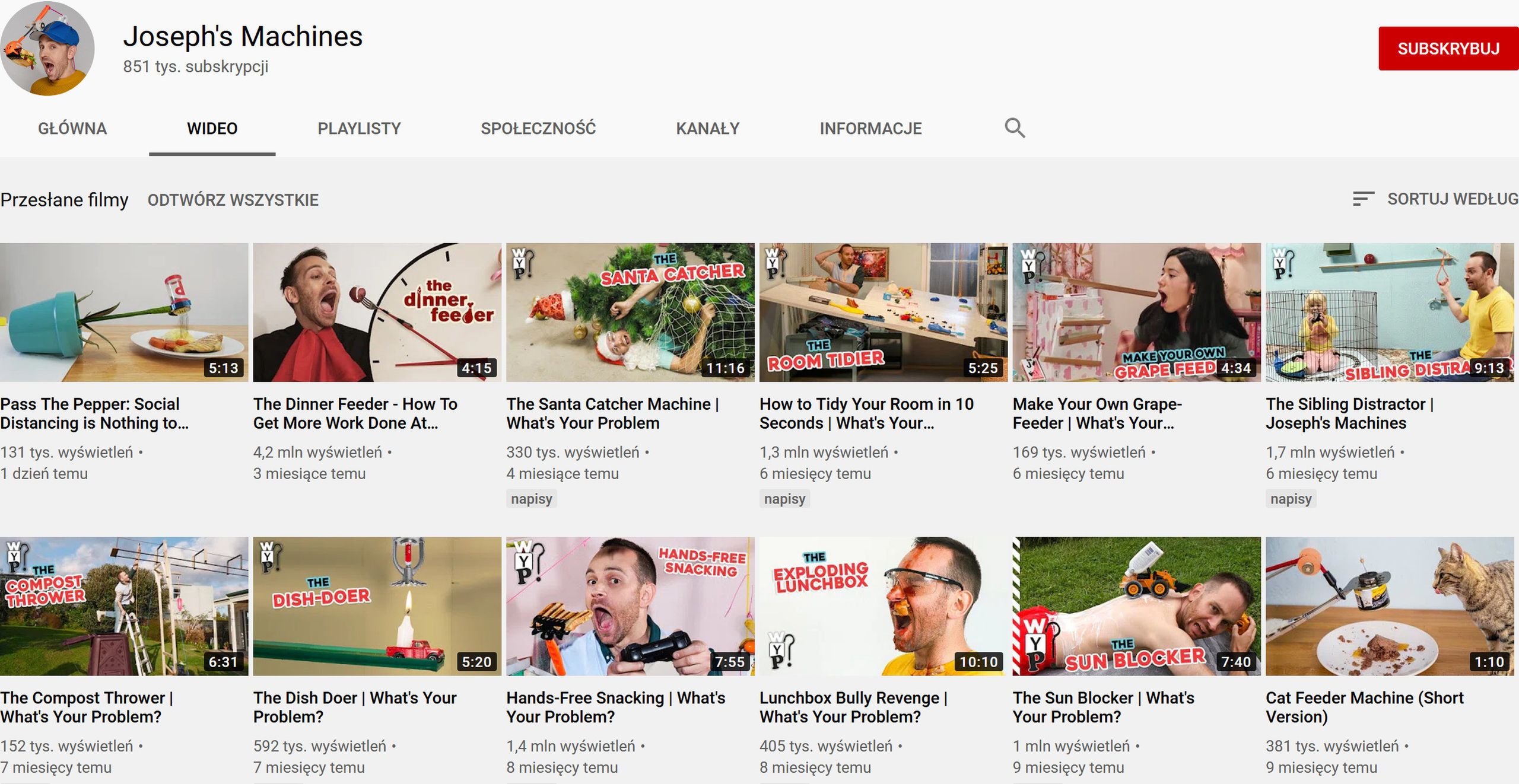Click the channel search magnifier icon
1519x784 pixels.
pyautogui.click(x=1015, y=128)
